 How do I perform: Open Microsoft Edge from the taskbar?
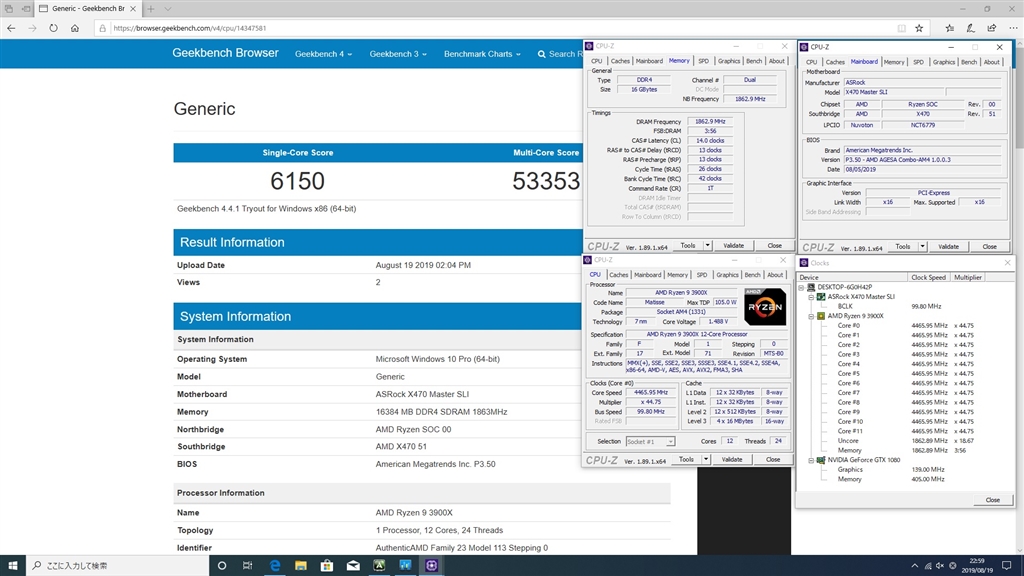tap(274, 565)
